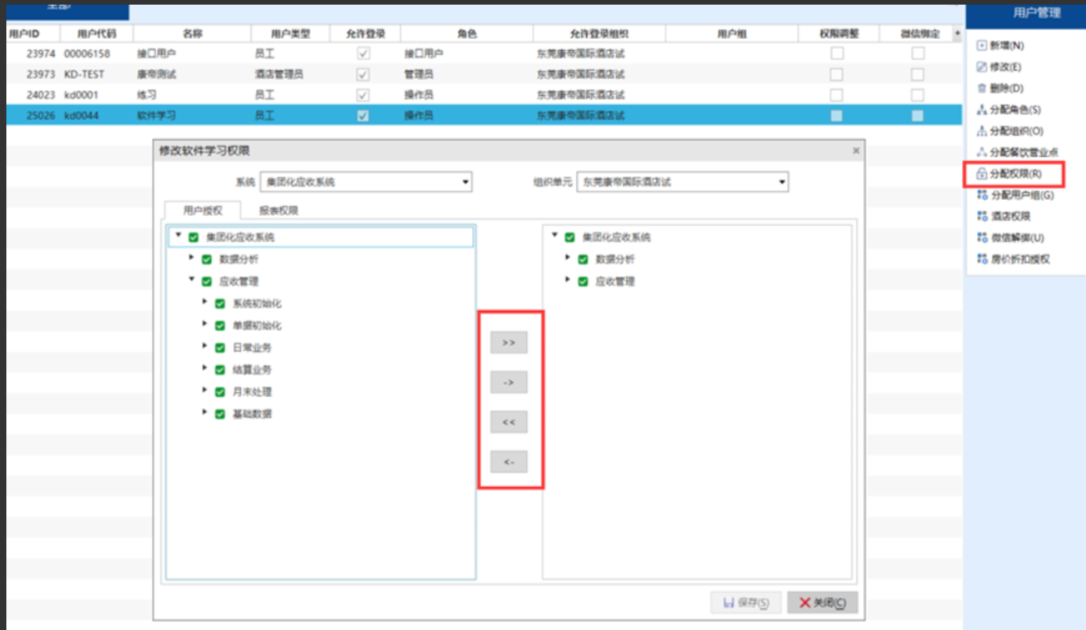Click the 新增(N) add user icon
Image resolution: width=1086 pixels, height=630 pixels.
tap(982, 46)
